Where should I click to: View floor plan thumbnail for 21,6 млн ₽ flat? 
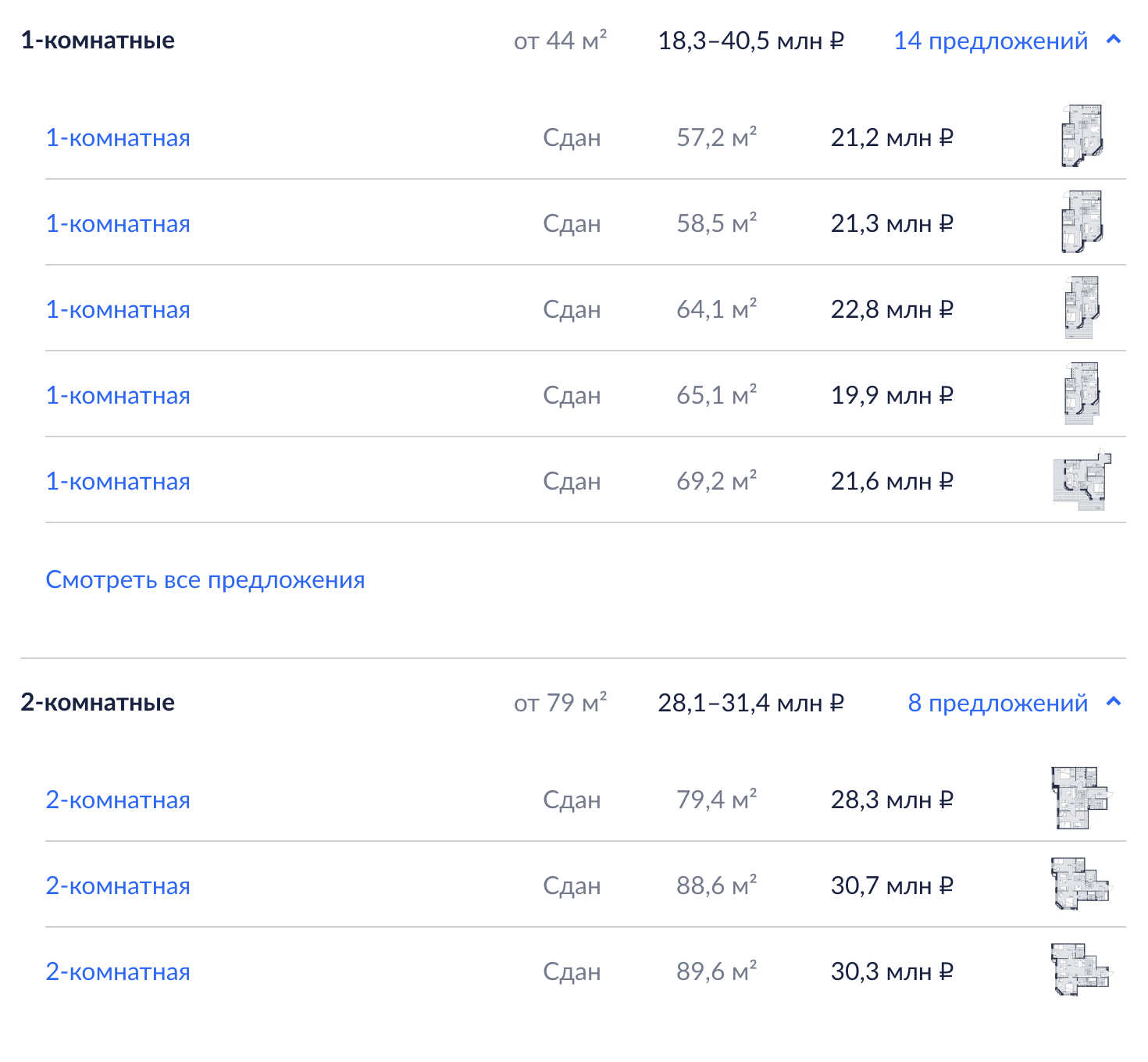[x=1082, y=479]
